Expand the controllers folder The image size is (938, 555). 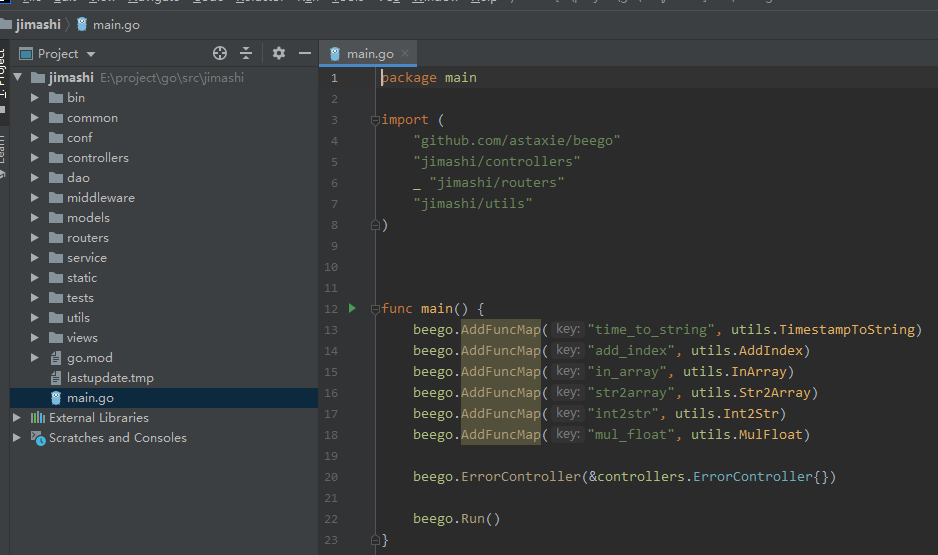click(x=35, y=158)
